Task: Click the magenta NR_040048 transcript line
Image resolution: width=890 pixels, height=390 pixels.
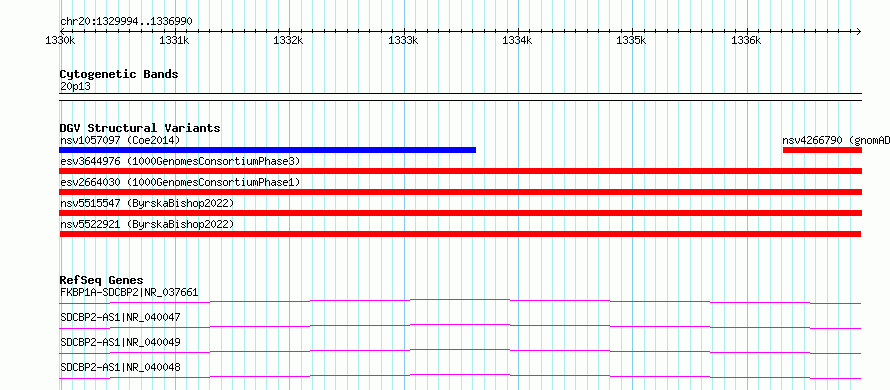Action: coord(460,376)
